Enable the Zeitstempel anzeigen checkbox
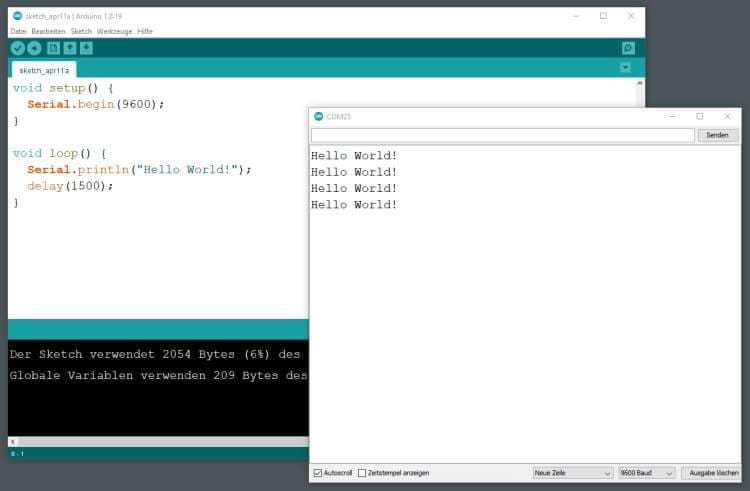 pos(362,473)
